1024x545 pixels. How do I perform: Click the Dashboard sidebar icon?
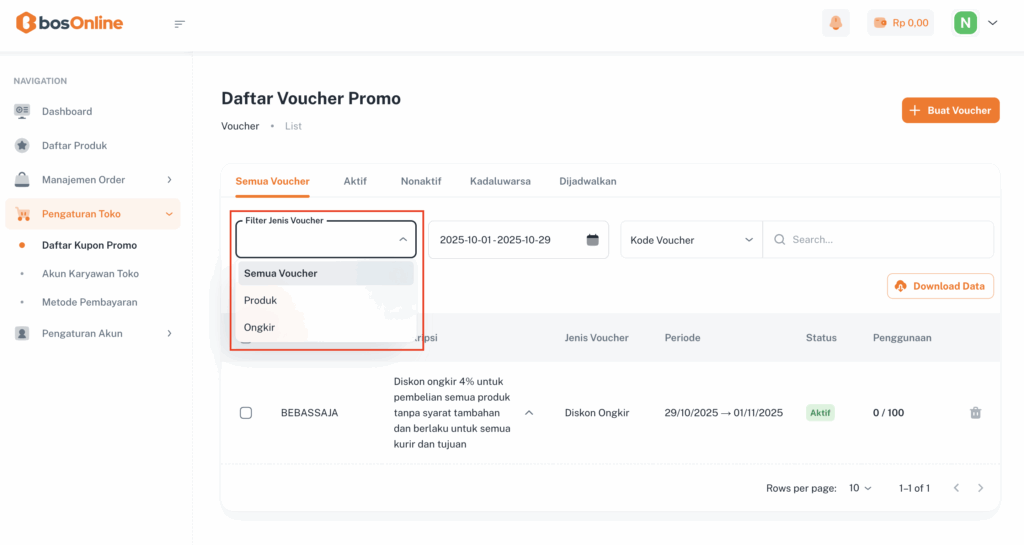point(22,111)
